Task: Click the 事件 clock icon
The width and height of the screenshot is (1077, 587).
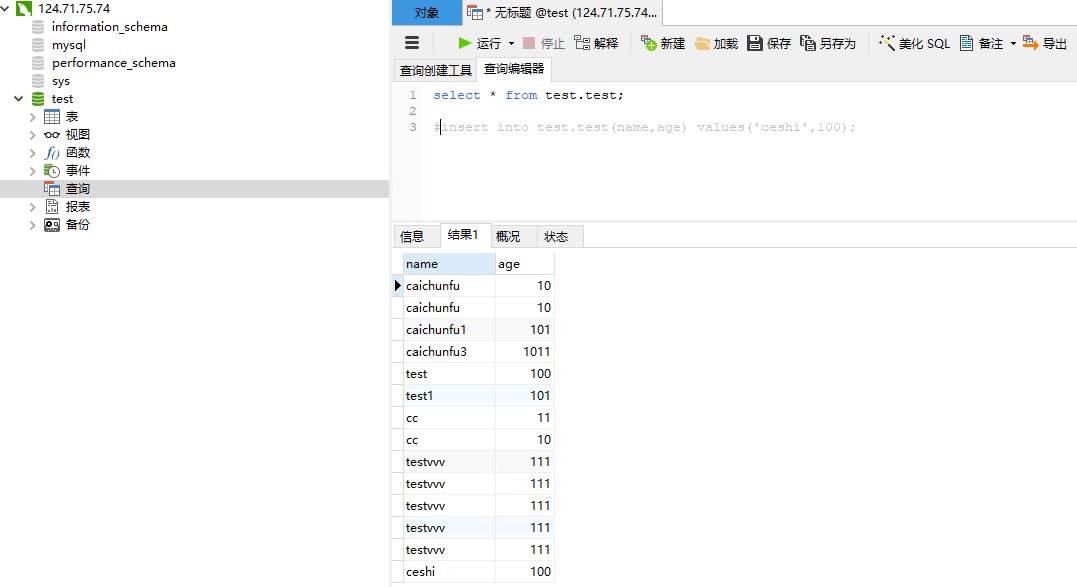Action: tap(52, 171)
